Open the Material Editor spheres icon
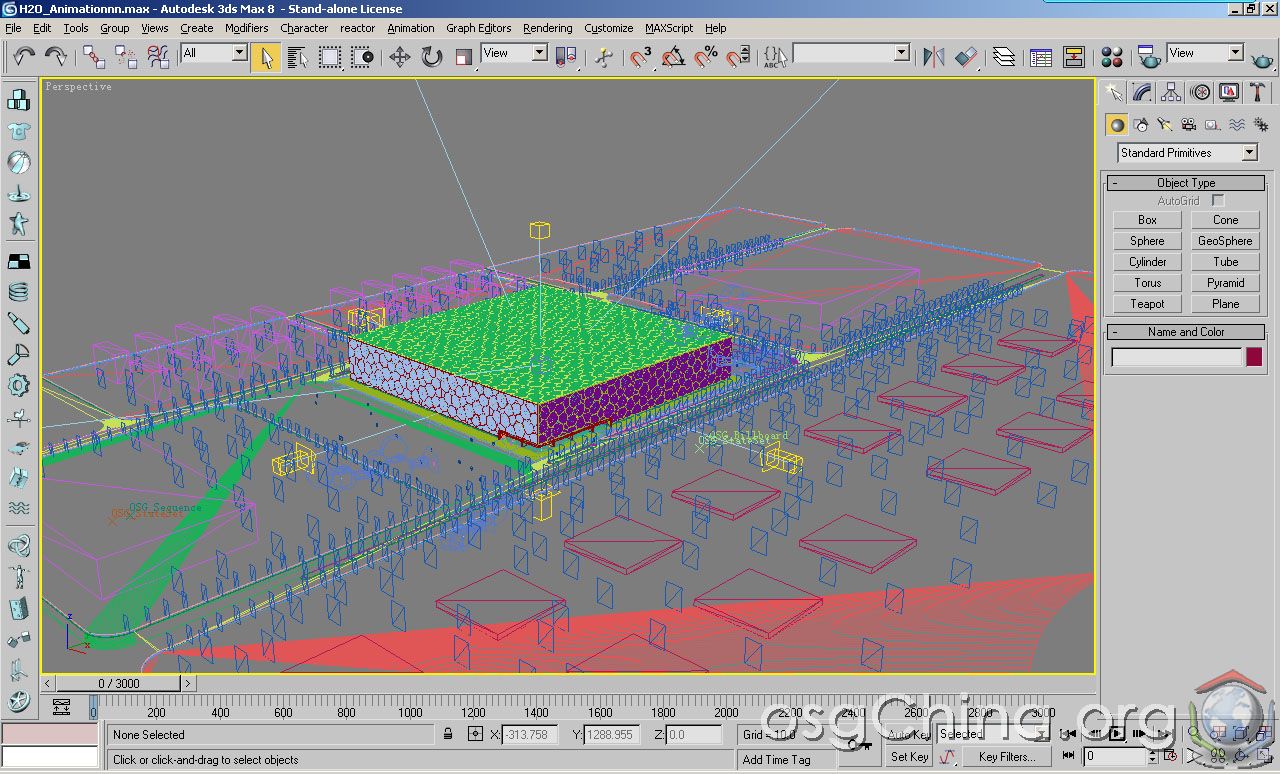The image size is (1280, 774). [x=1112, y=57]
